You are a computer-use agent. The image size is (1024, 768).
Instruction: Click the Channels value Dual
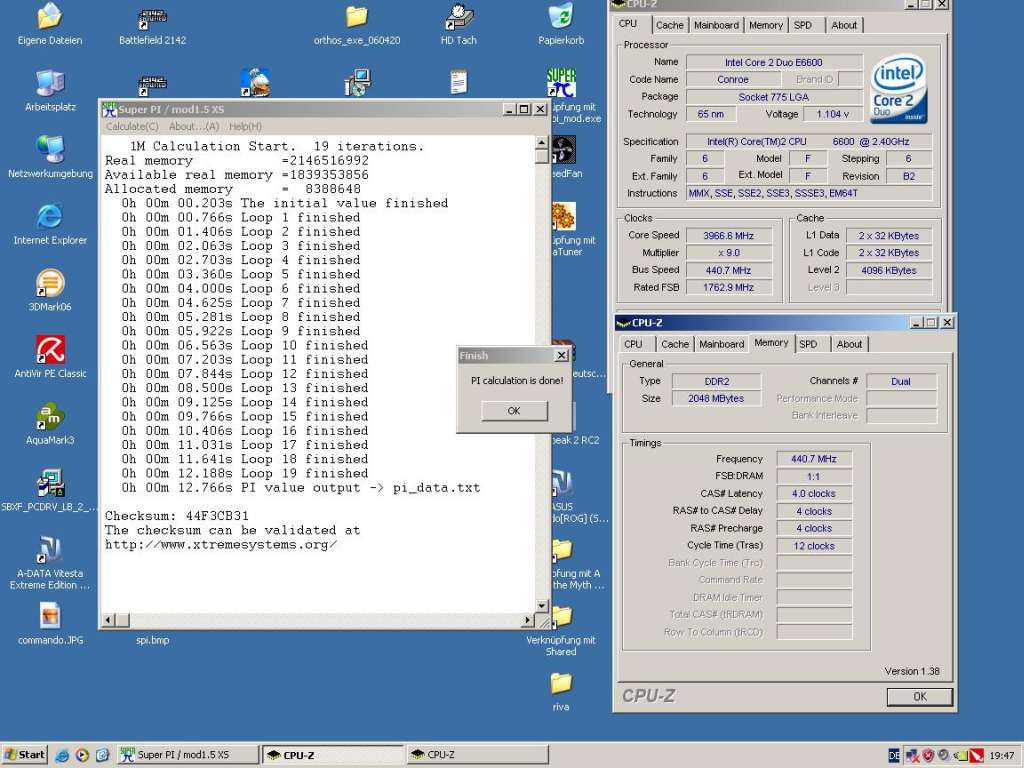click(901, 381)
